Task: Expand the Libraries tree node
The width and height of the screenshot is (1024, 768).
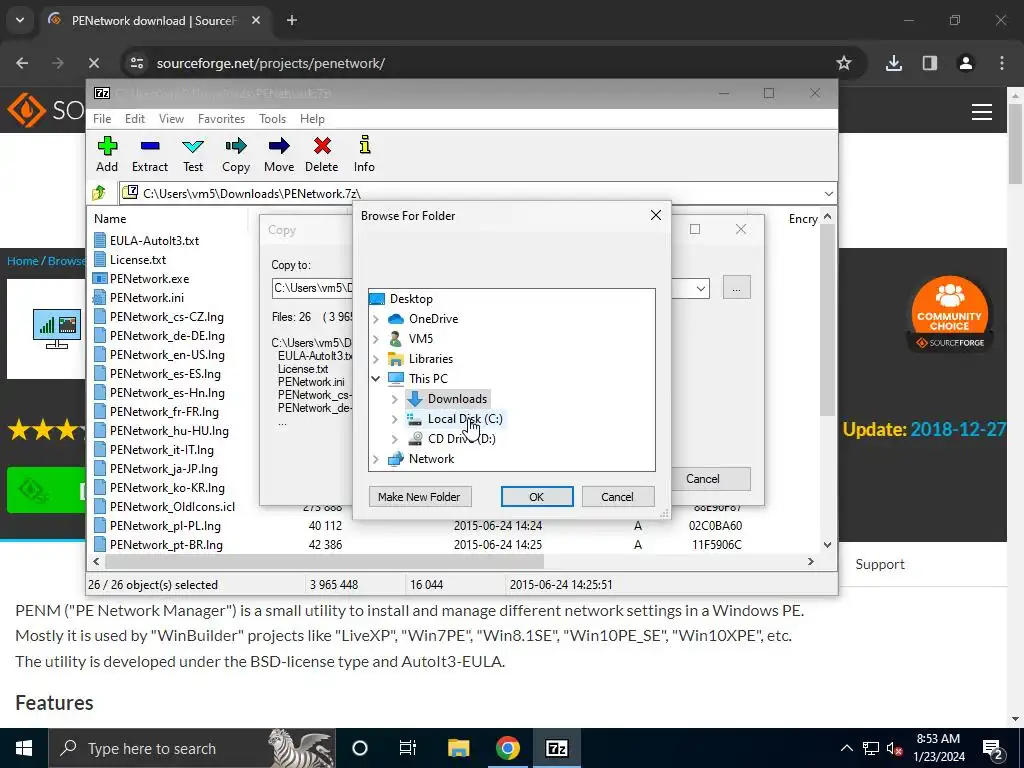Action: click(x=376, y=359)
